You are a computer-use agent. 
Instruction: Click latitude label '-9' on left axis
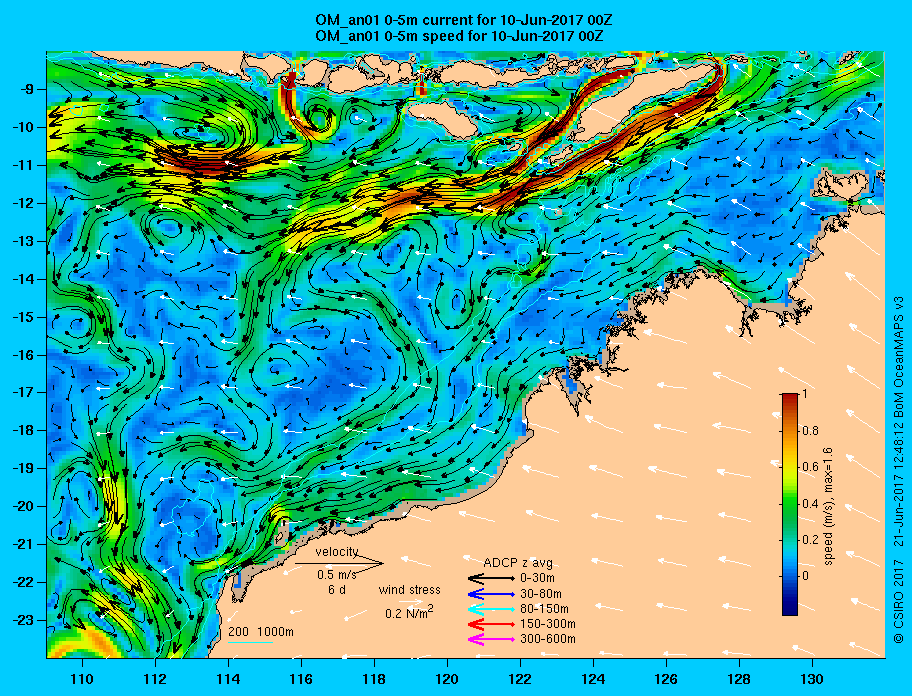tap(29, 90)
